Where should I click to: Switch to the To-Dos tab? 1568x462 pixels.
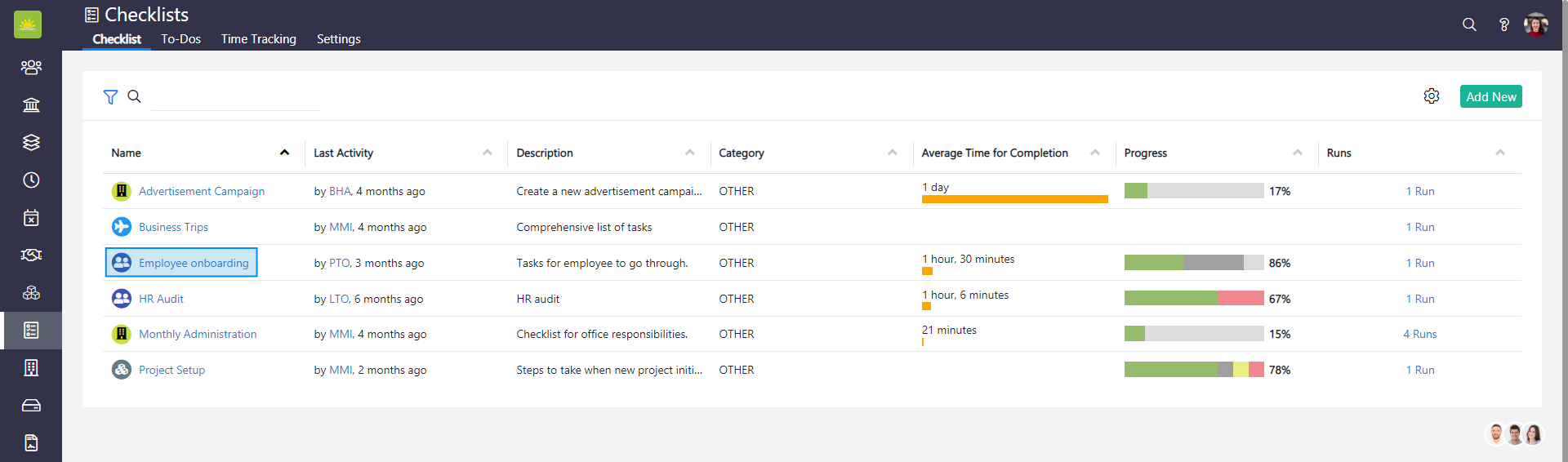[x=180, y=39]
